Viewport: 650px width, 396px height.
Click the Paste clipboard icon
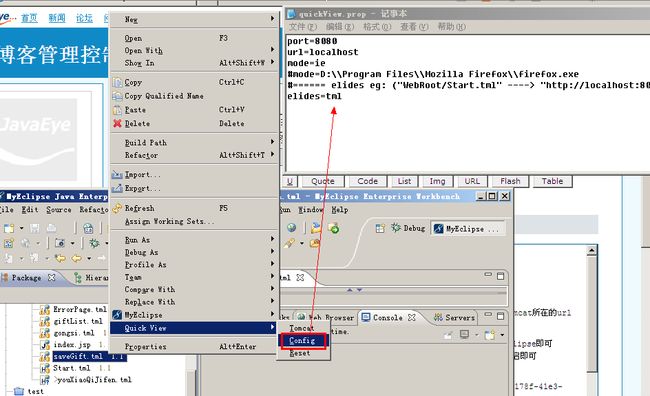[117, 110]
